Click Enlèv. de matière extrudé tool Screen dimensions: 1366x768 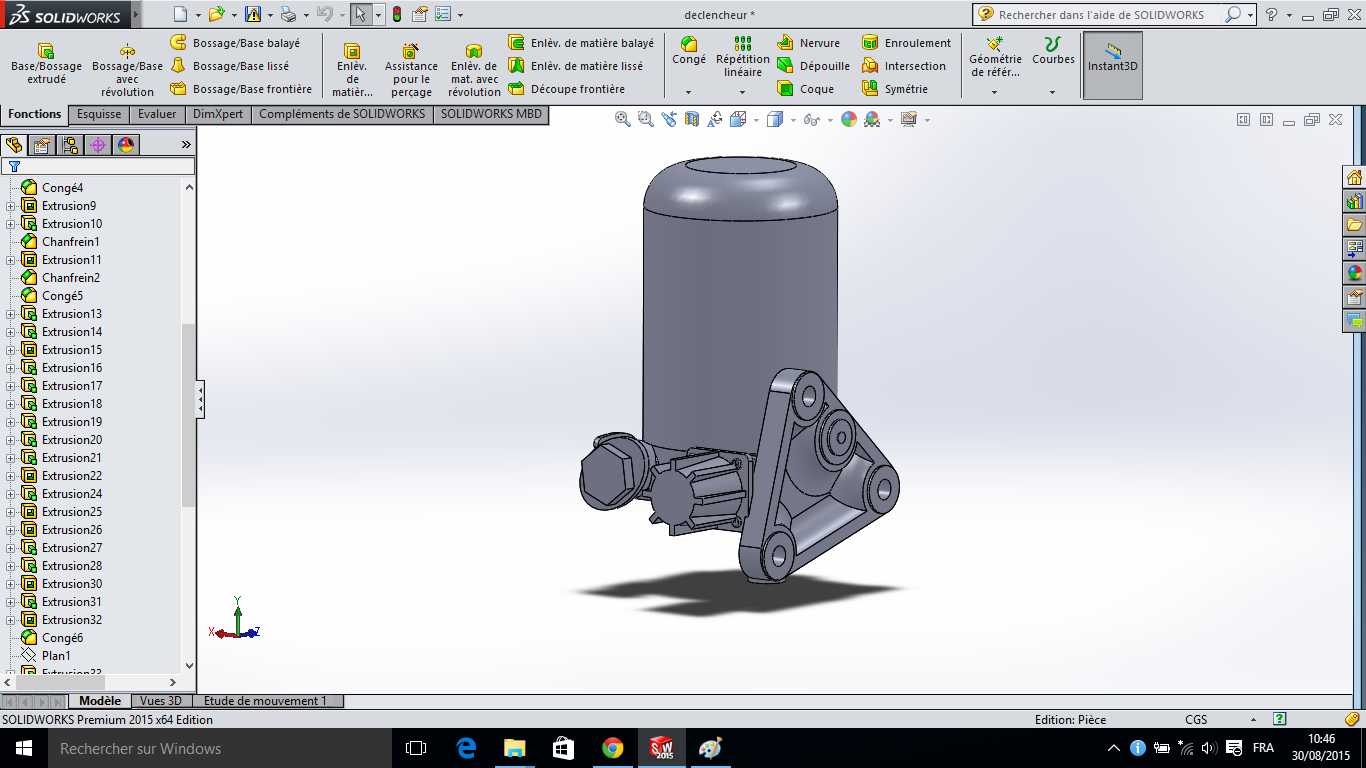(352, 70)
